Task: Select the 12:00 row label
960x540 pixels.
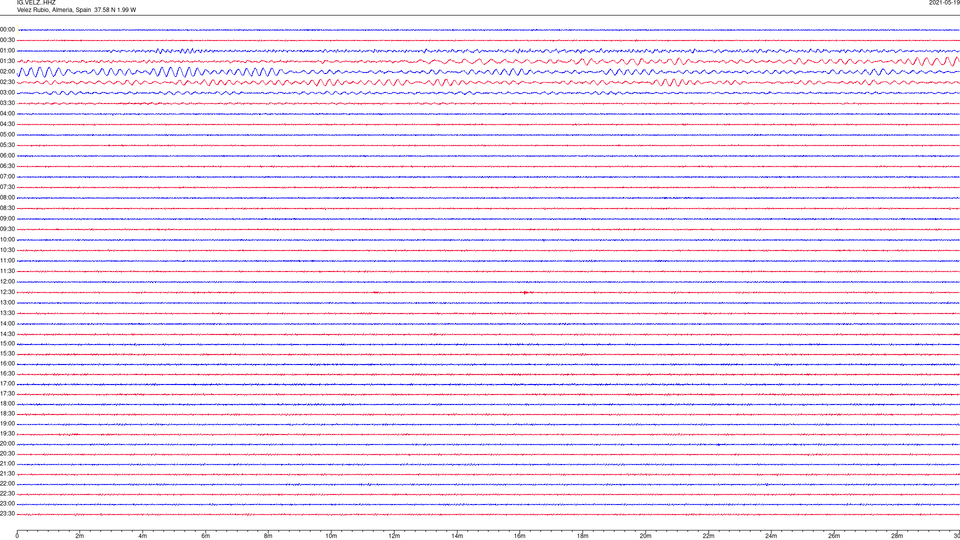Action: 7,282
